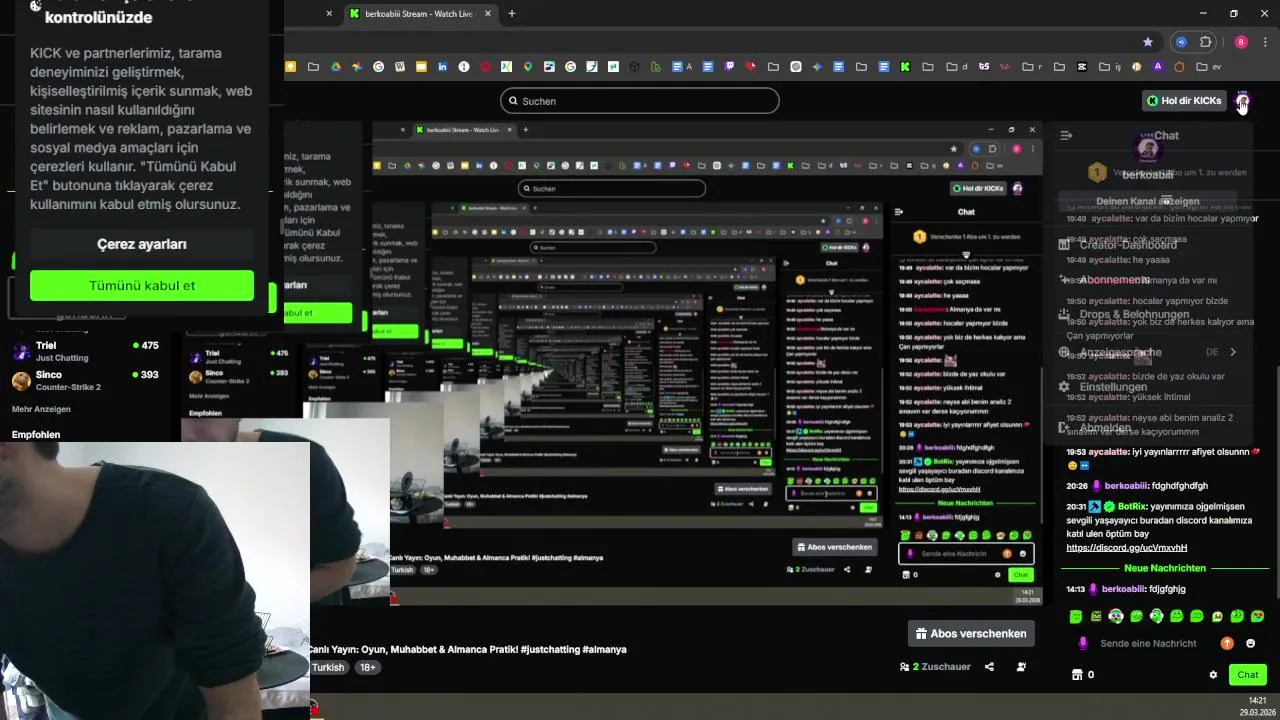The image size is (1280, 720).
Task: Open Çerez ayarları cookie settings
Action: coord(142,244)
